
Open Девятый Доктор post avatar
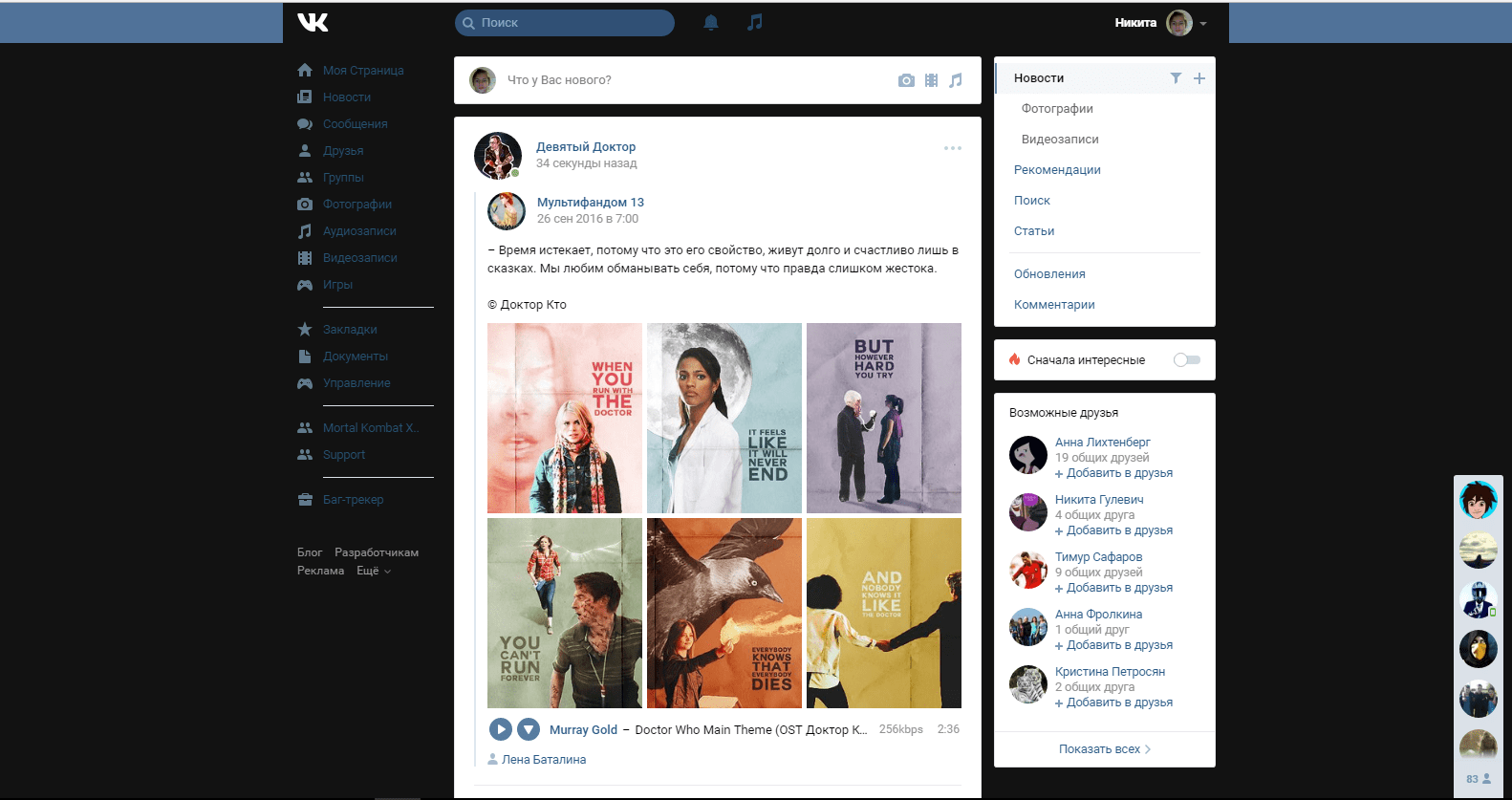point(498,156)
